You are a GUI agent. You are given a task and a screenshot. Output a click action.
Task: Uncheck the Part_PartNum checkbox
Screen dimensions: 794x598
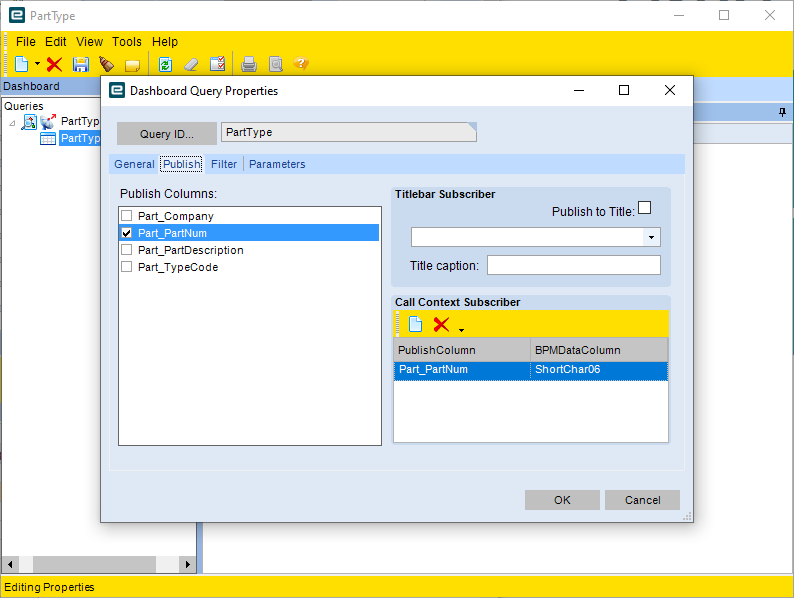(x=127, y=233)
